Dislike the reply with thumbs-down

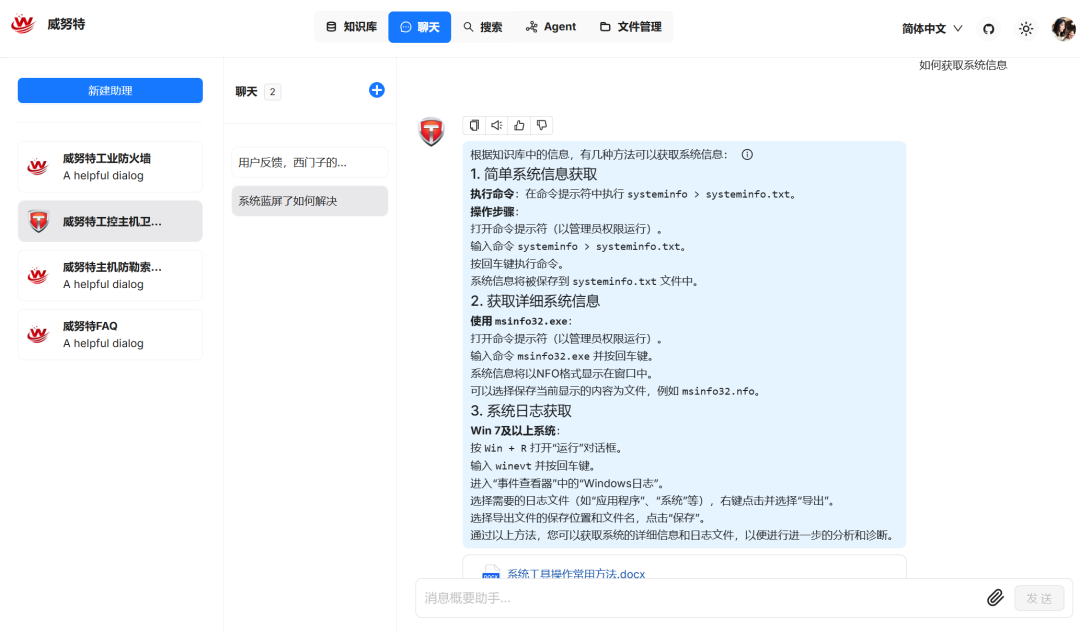click(x=542, y=125)
